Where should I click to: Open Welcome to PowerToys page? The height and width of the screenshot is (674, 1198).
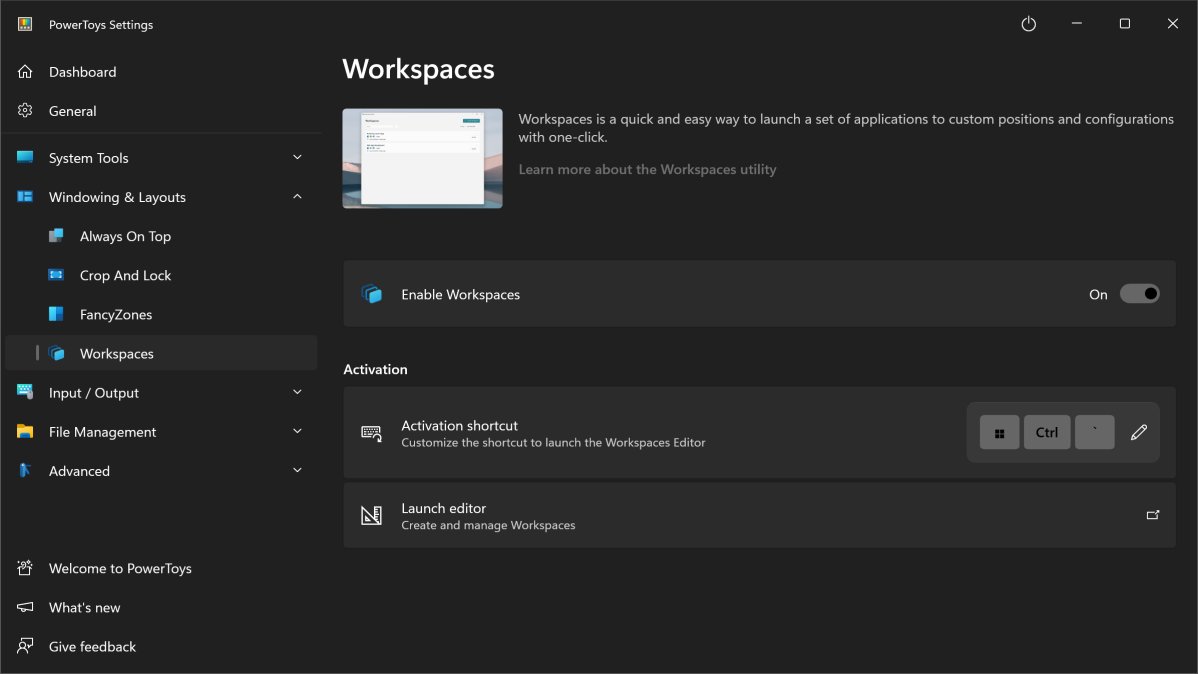120,568
